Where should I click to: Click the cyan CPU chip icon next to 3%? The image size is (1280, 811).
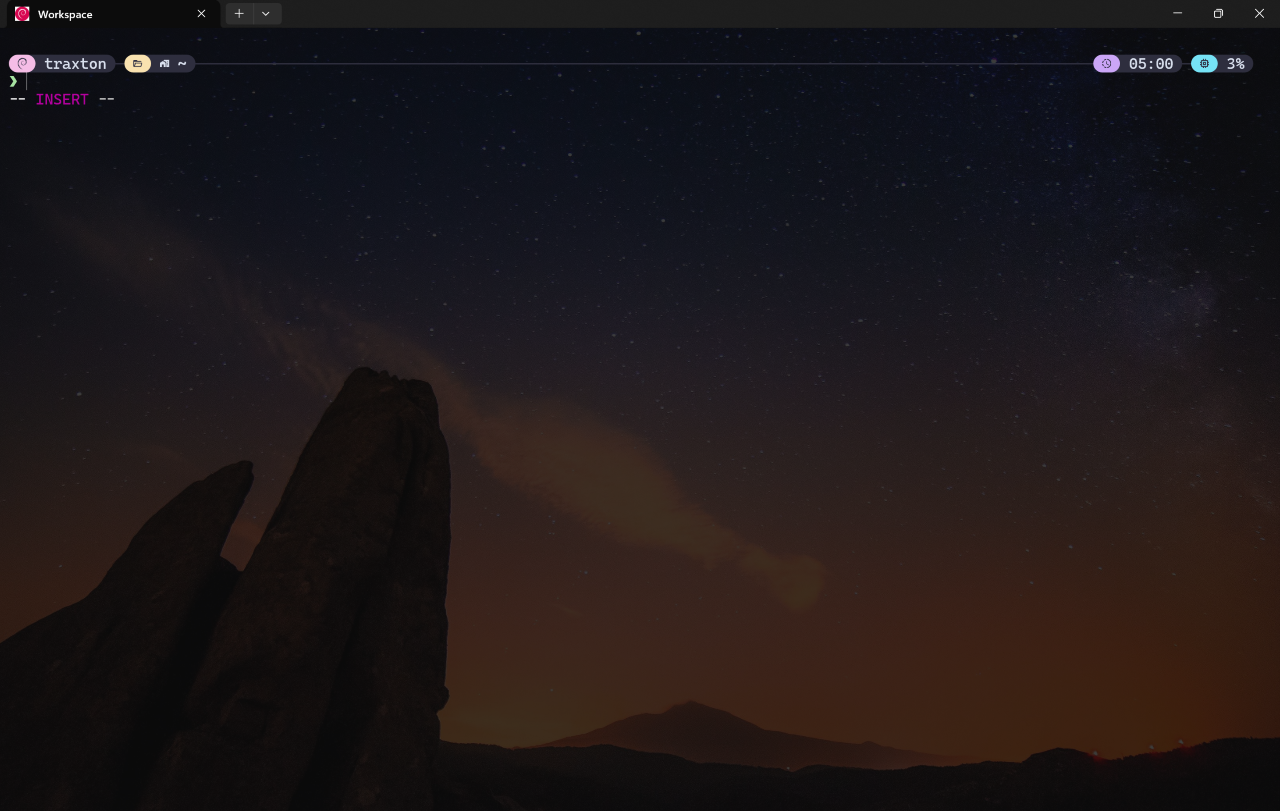[x=1204, y=63]
